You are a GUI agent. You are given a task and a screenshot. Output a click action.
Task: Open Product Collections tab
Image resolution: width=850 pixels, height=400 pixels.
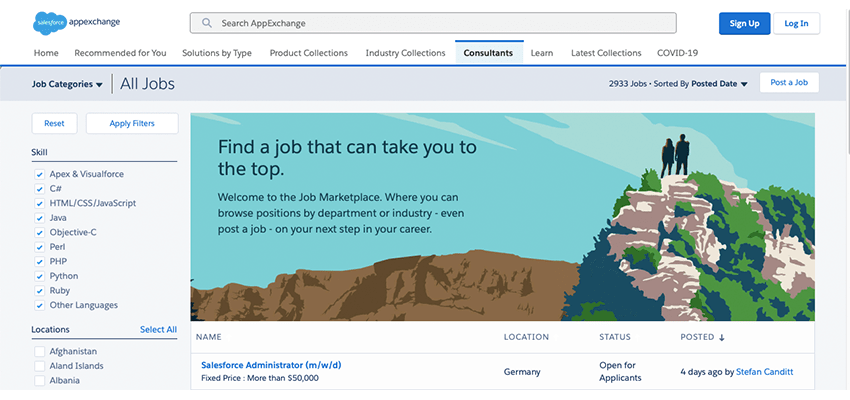click(308, 53)
